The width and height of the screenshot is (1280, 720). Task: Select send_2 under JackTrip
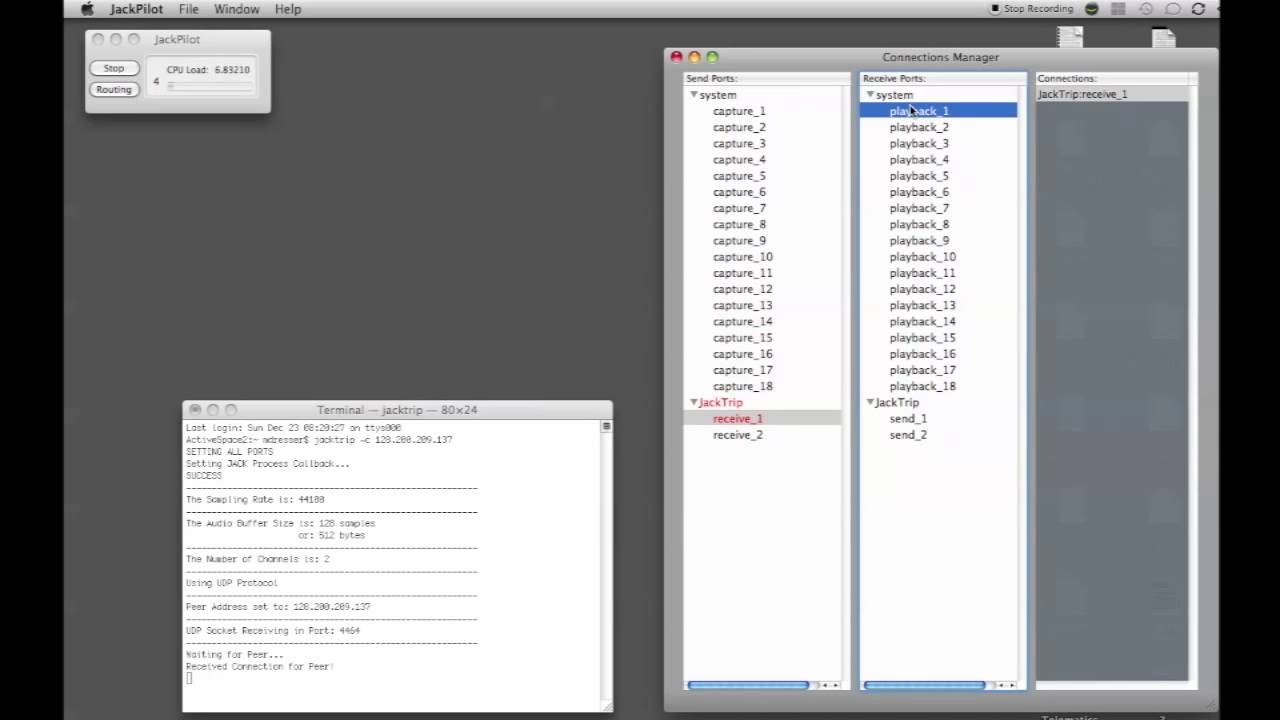pos(908,435)
